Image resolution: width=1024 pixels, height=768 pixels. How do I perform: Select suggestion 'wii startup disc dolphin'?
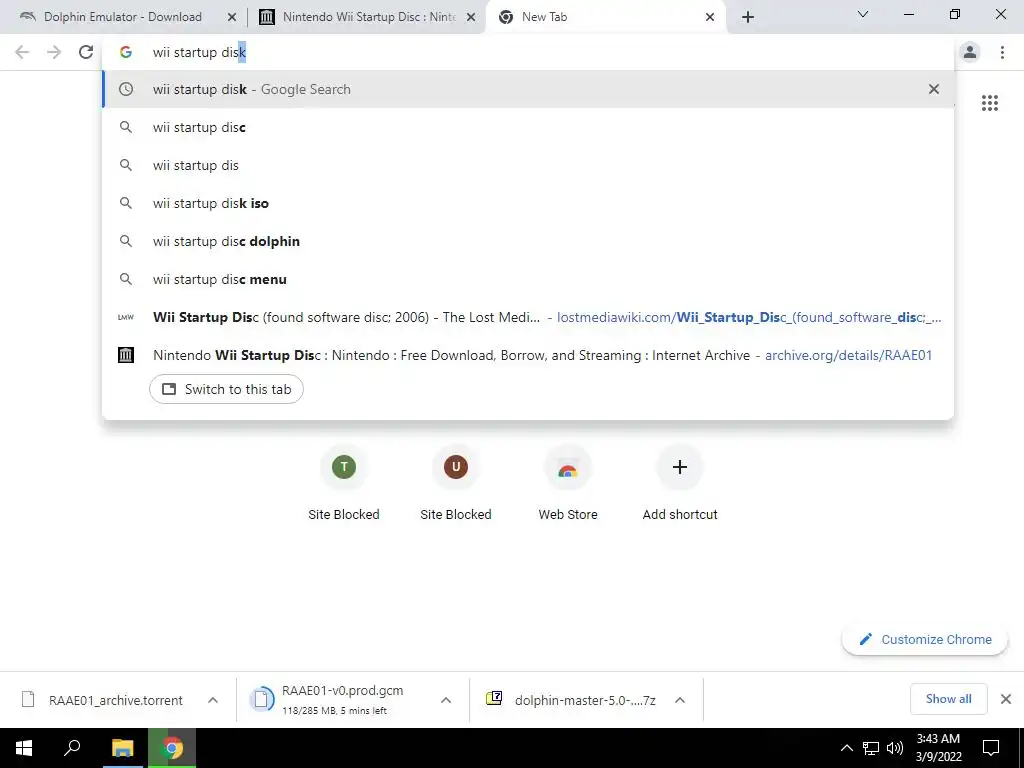pos(528,241)
